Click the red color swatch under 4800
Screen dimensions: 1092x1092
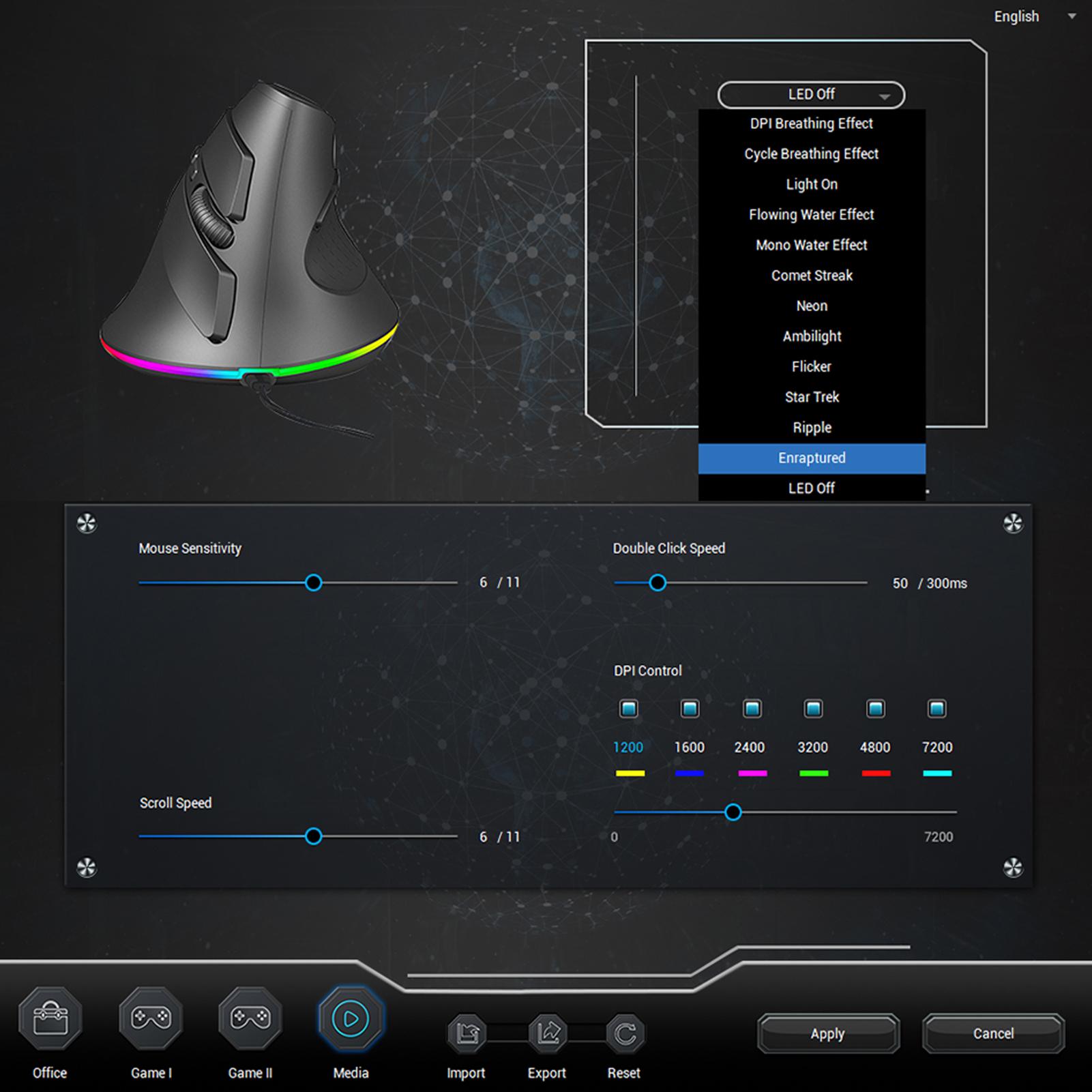[875, 773]
